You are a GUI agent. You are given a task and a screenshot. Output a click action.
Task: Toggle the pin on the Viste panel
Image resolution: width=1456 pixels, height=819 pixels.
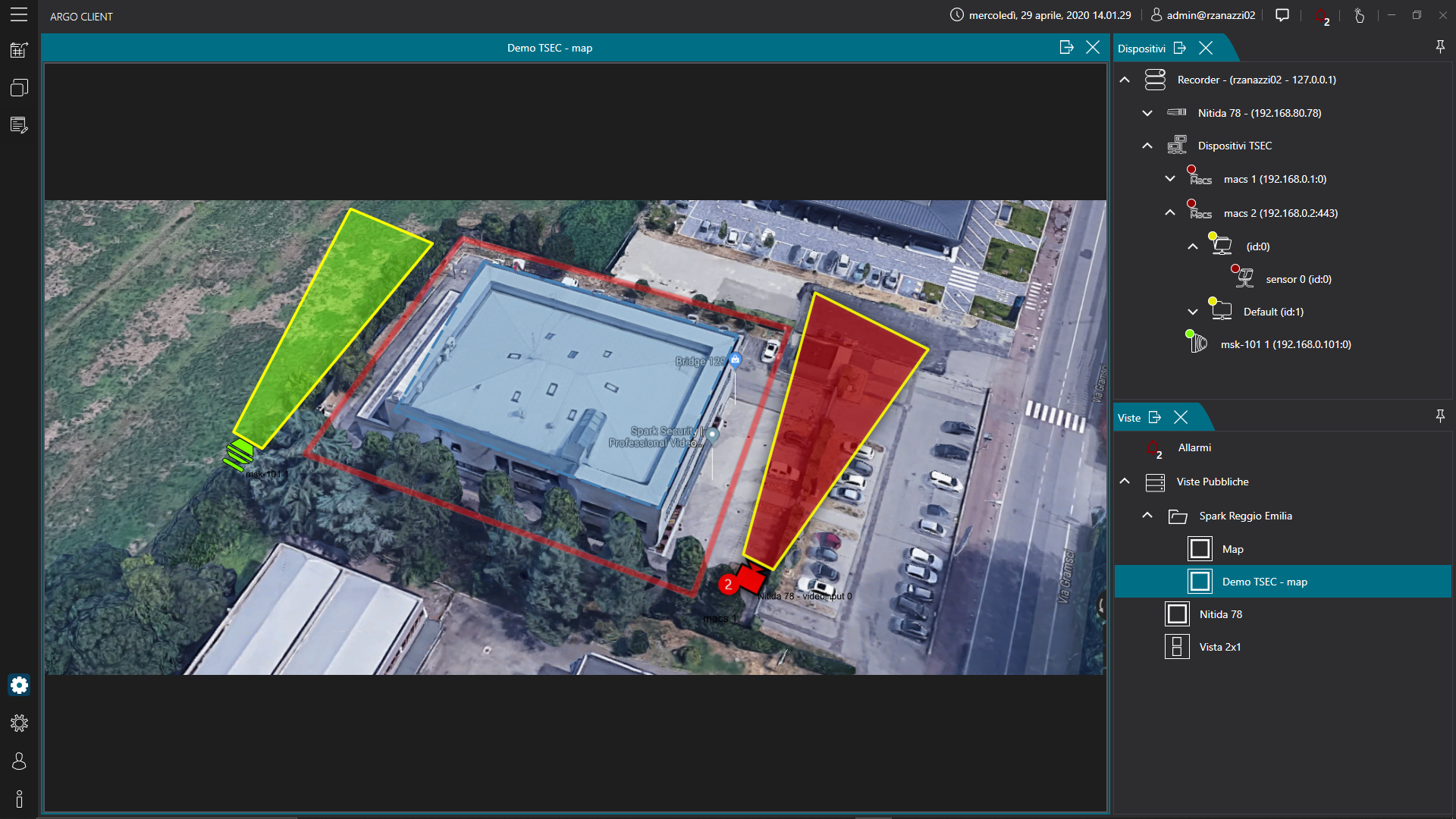1439,416
